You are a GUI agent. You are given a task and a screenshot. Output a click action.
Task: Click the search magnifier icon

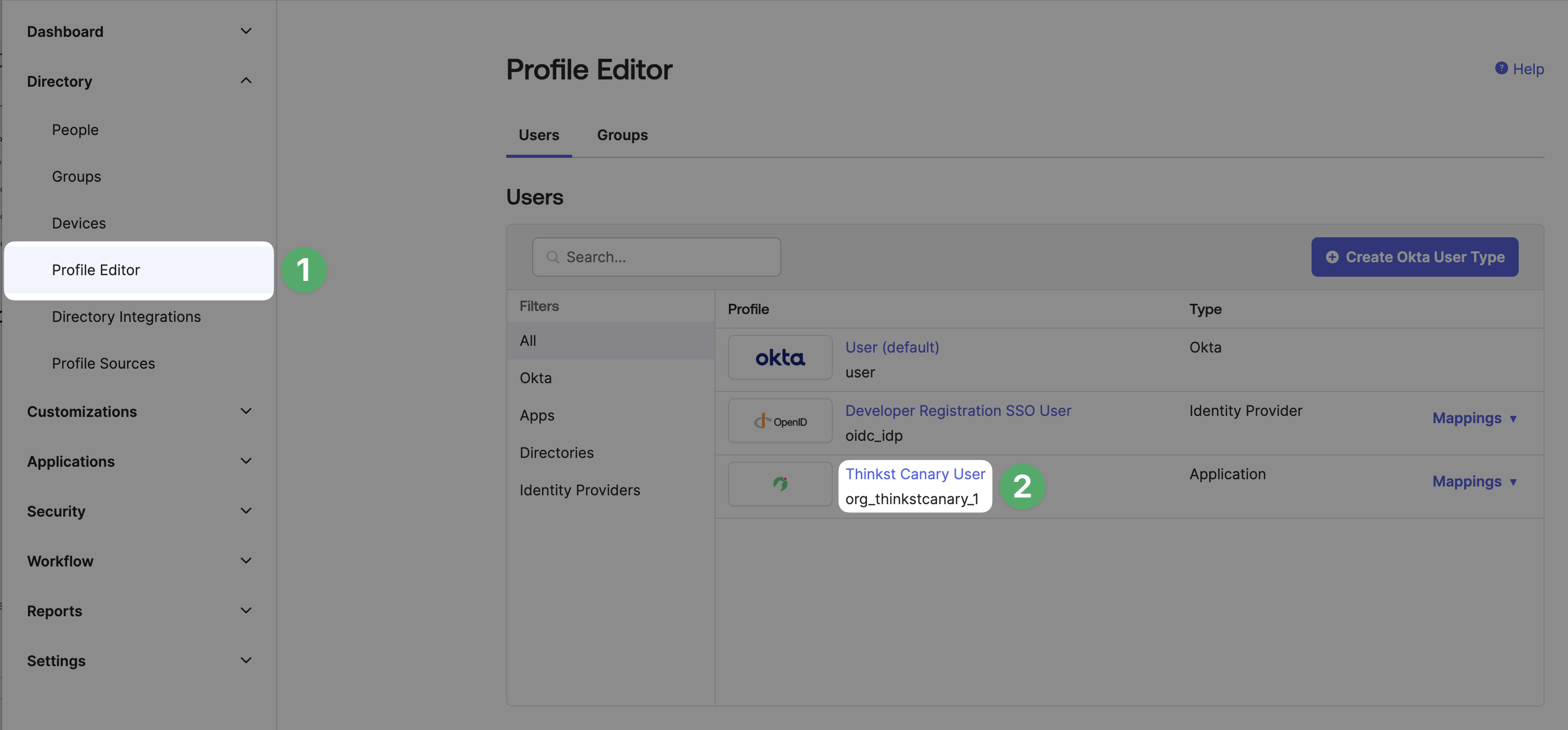point(553,257)
